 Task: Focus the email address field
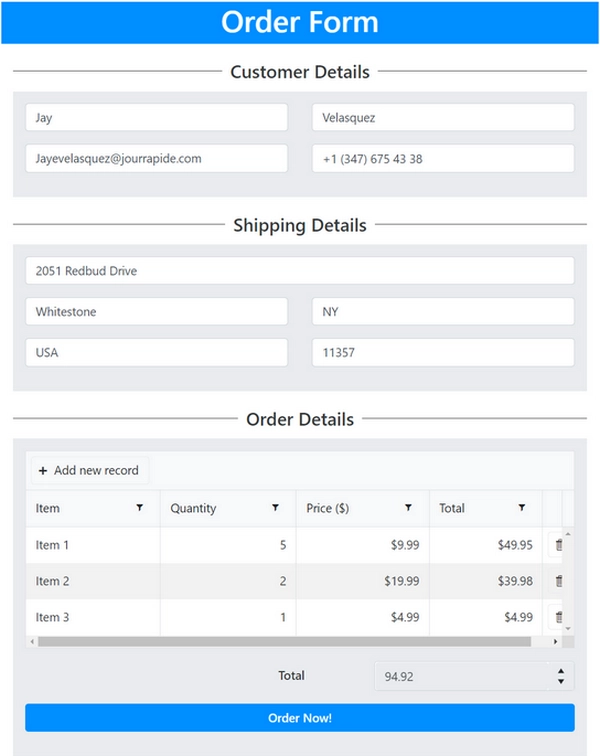point(157,159)
